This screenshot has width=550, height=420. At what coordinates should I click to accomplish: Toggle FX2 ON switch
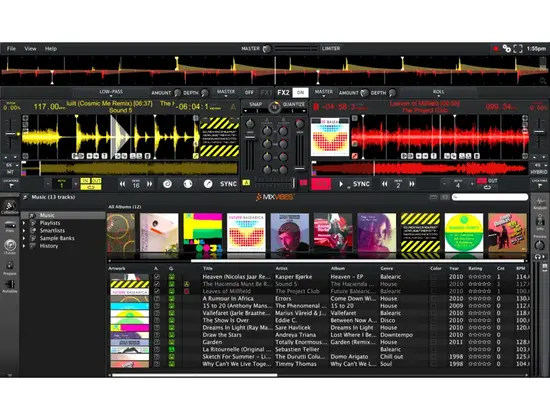pos(301,93)
